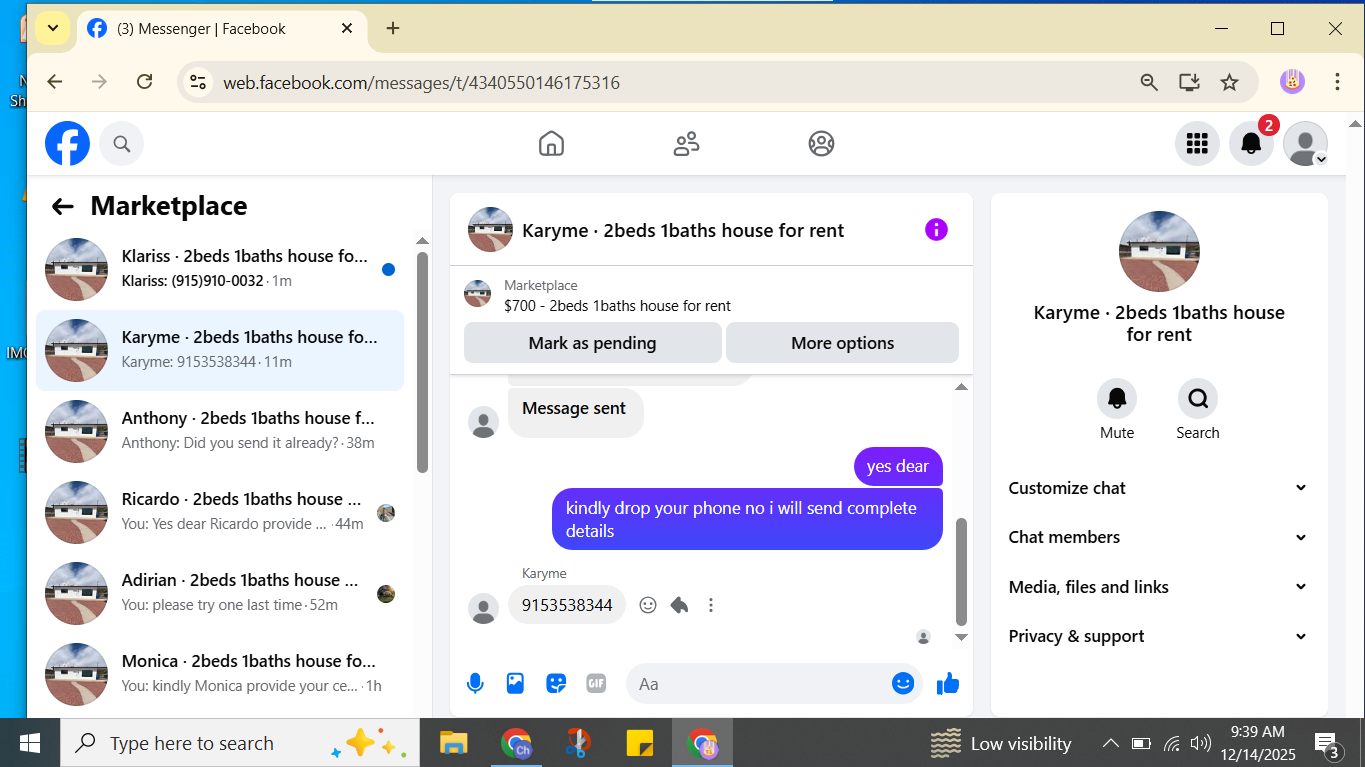Reply to the 9153538344 message
This screenshot has width=1365, height=767.
[x=679, y=605]
